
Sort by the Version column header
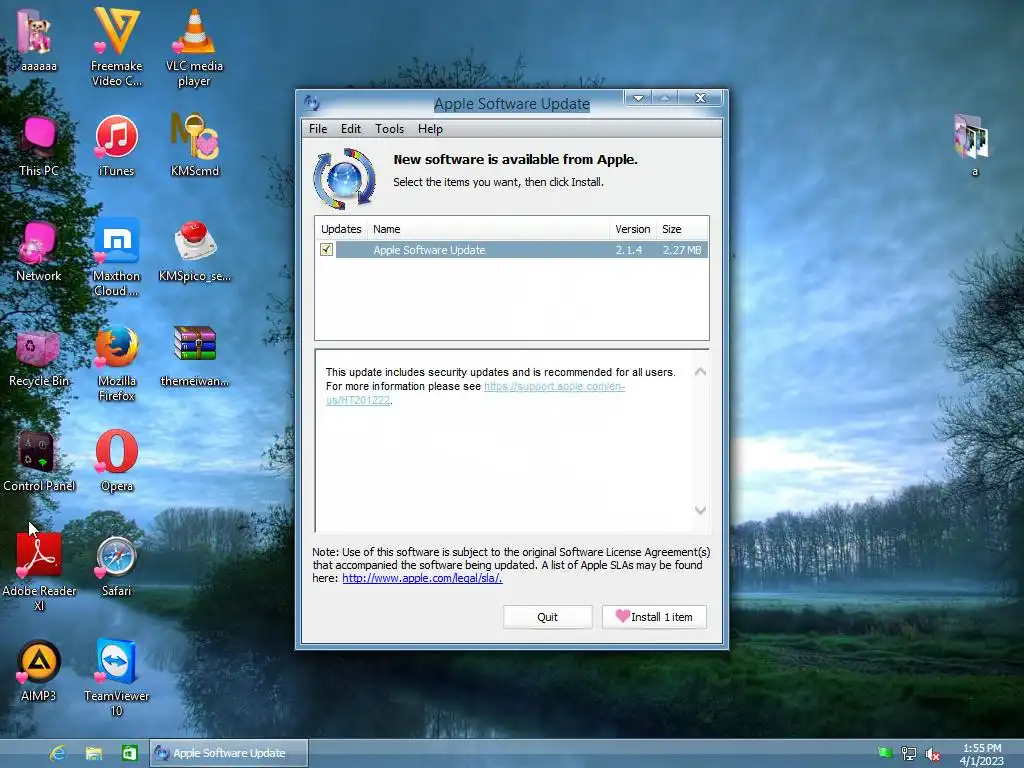632,229
